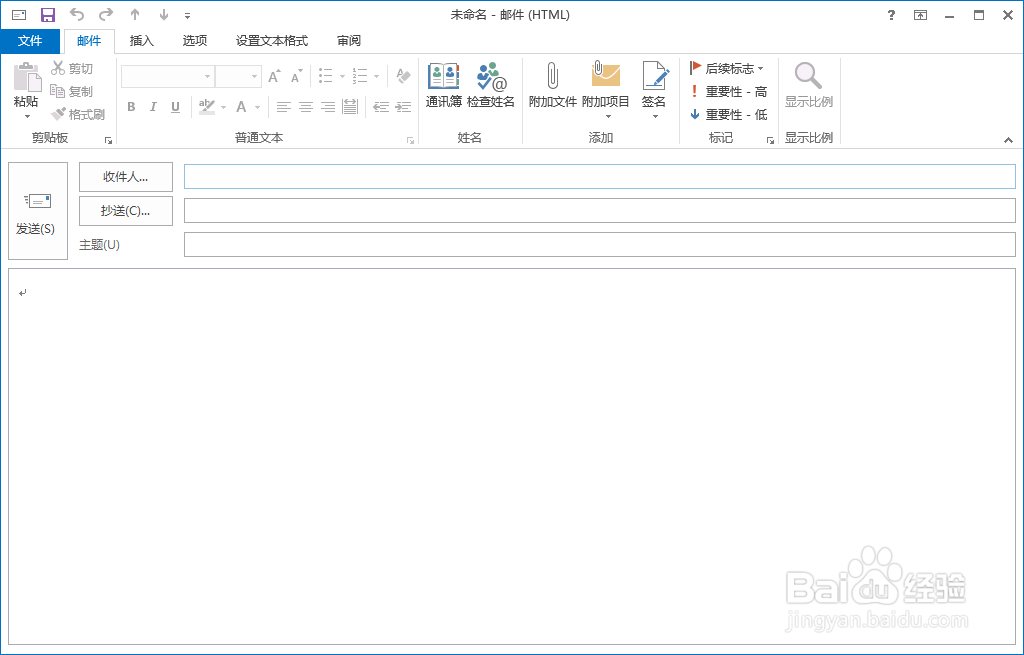Open recipients via the 收件人 button
This screenshot has width=1024, height=655.
[x=125, y=177]
